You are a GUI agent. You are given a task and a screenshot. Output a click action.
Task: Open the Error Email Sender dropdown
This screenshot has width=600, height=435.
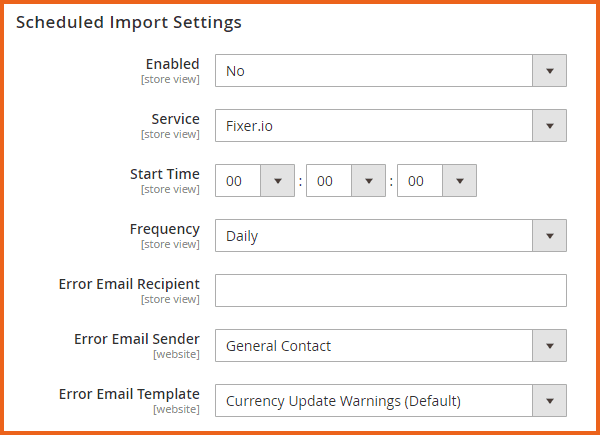coord(391,345)
